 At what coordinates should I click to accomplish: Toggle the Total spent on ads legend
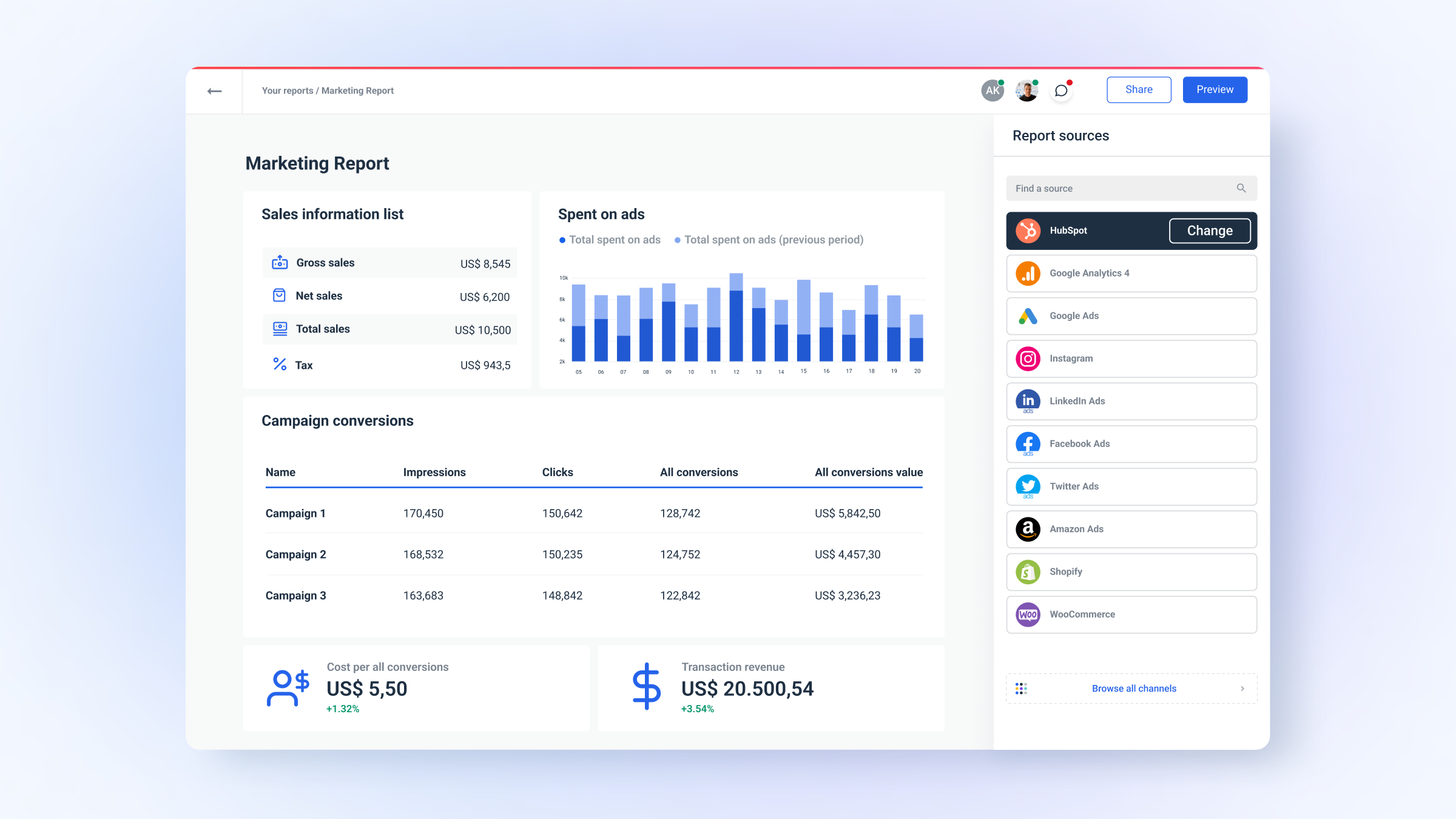[x=609, y=240]
